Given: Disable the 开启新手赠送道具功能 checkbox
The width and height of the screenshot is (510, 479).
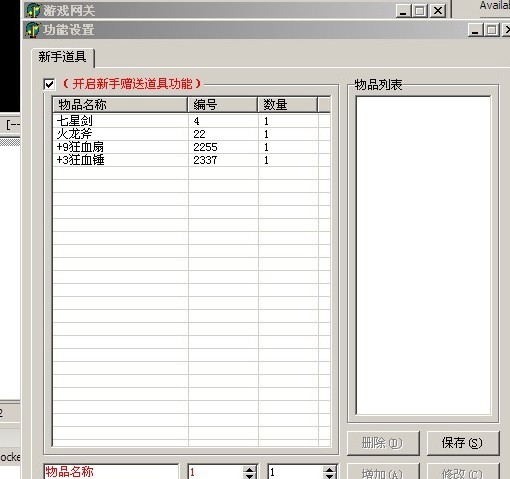Looking at the screenshot, I should click(49, 84).
